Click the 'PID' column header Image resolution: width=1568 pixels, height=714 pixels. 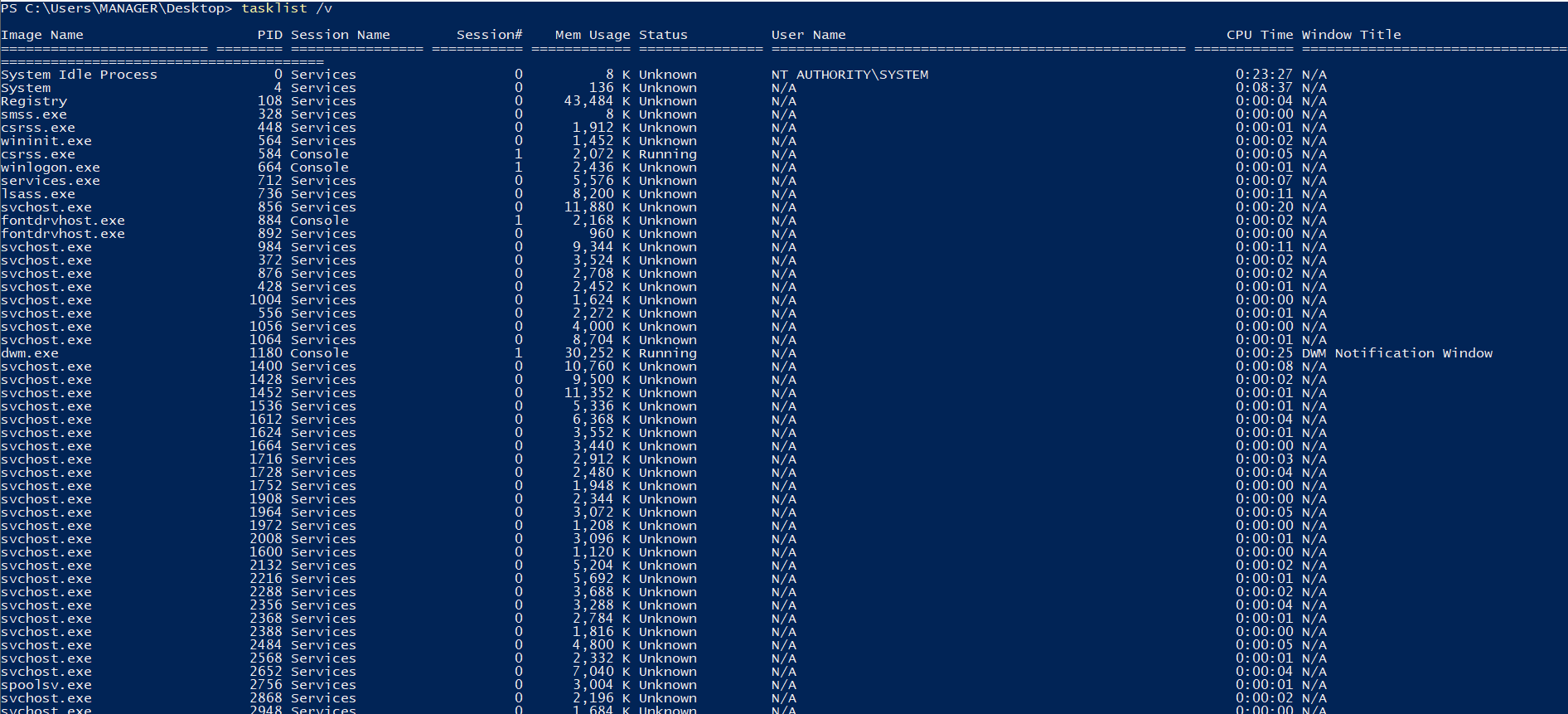[x=270, y=35]
